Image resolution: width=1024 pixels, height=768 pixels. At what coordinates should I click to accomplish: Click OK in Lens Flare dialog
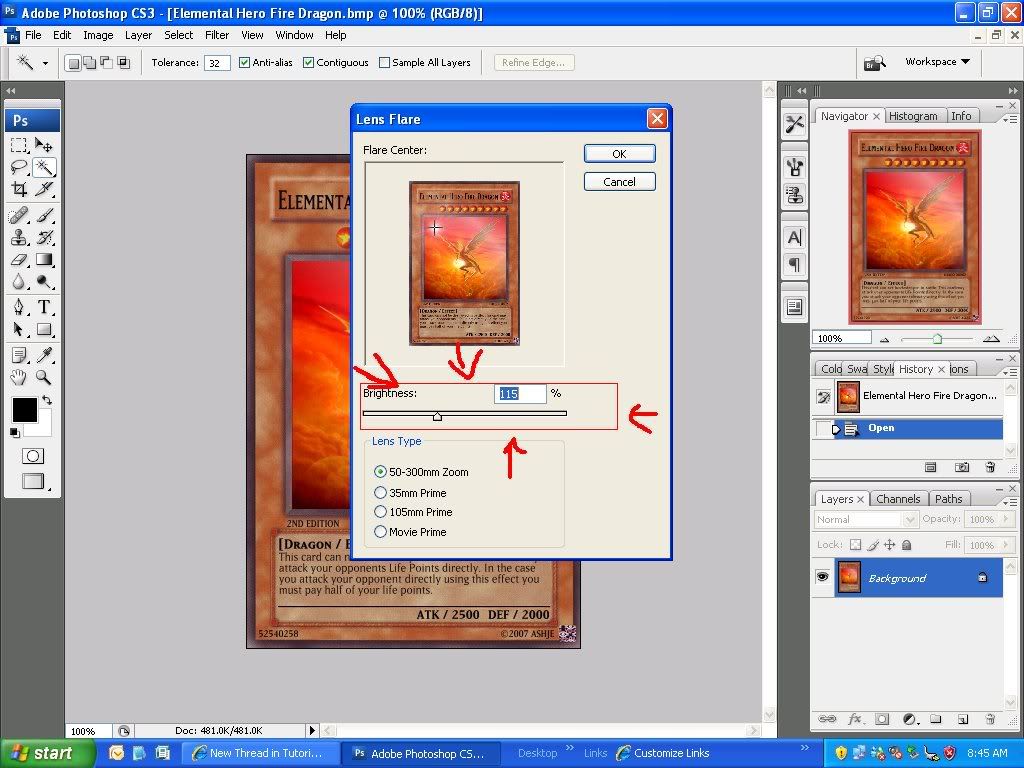click(x=619, y=154)
